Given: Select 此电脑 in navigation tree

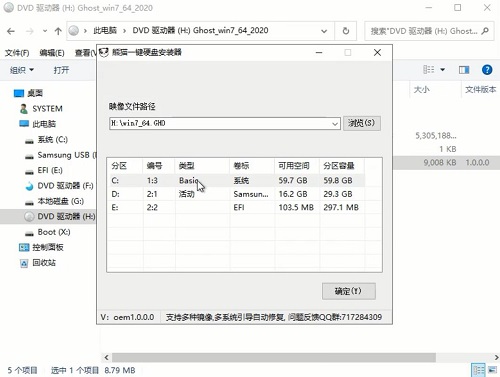Looking at the screenshot, I should tap(44, 124).
